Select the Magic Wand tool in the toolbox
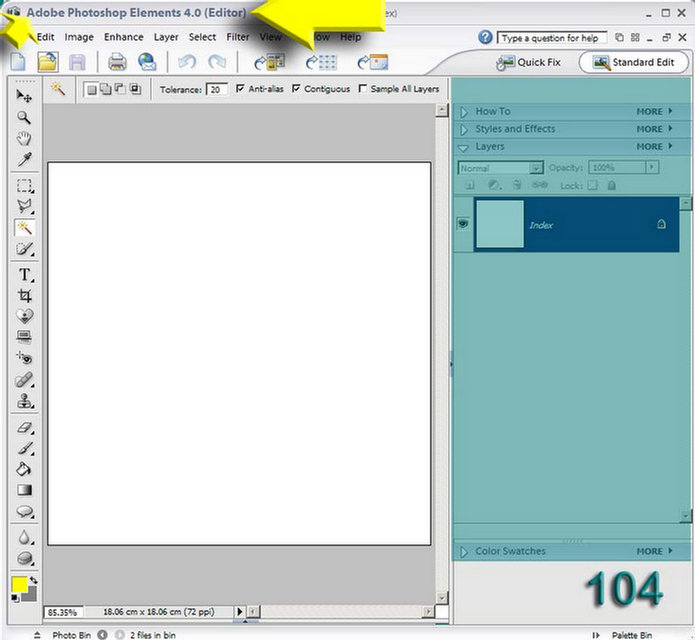Screen dimensions: 695x640 pyautogui.click(x=24, y=228)
